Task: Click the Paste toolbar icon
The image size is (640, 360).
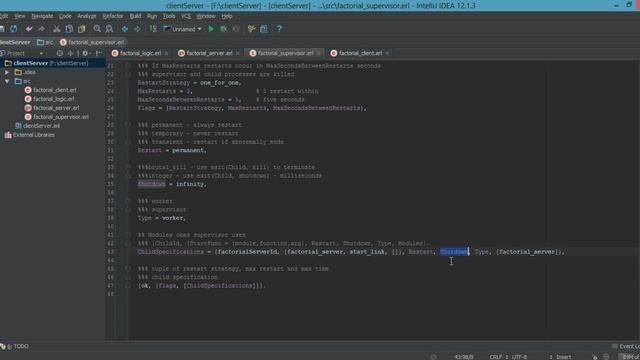Action: coord(82,29)
